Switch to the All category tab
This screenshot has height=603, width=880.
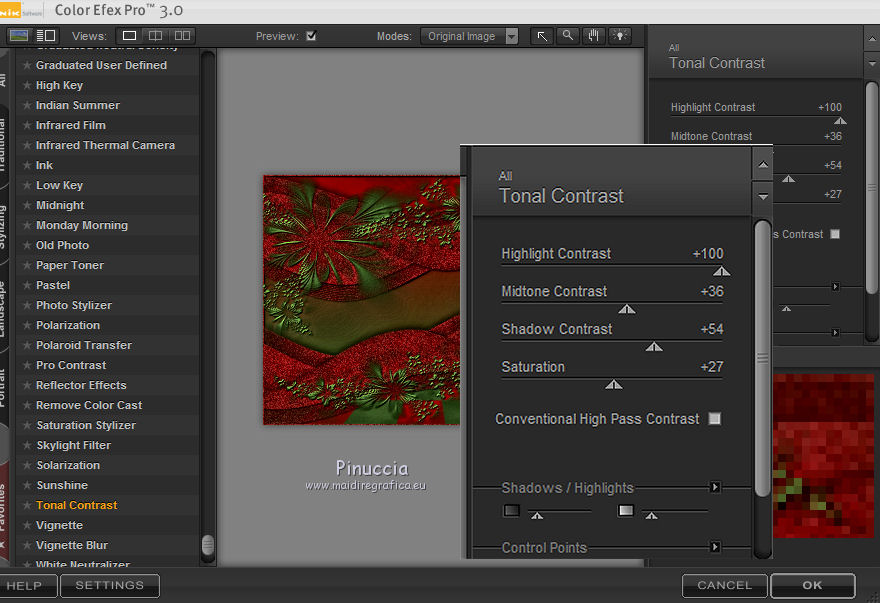coord(3,80)
